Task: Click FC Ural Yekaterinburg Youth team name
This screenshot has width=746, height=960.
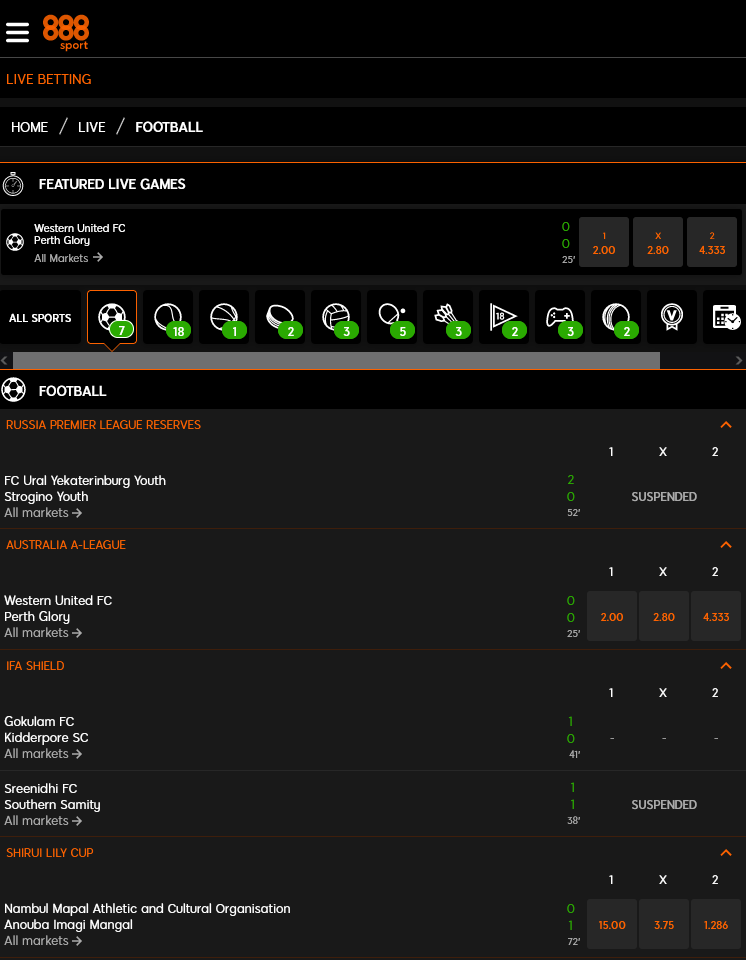Action: pyautogui.click(x=85, y=481)
